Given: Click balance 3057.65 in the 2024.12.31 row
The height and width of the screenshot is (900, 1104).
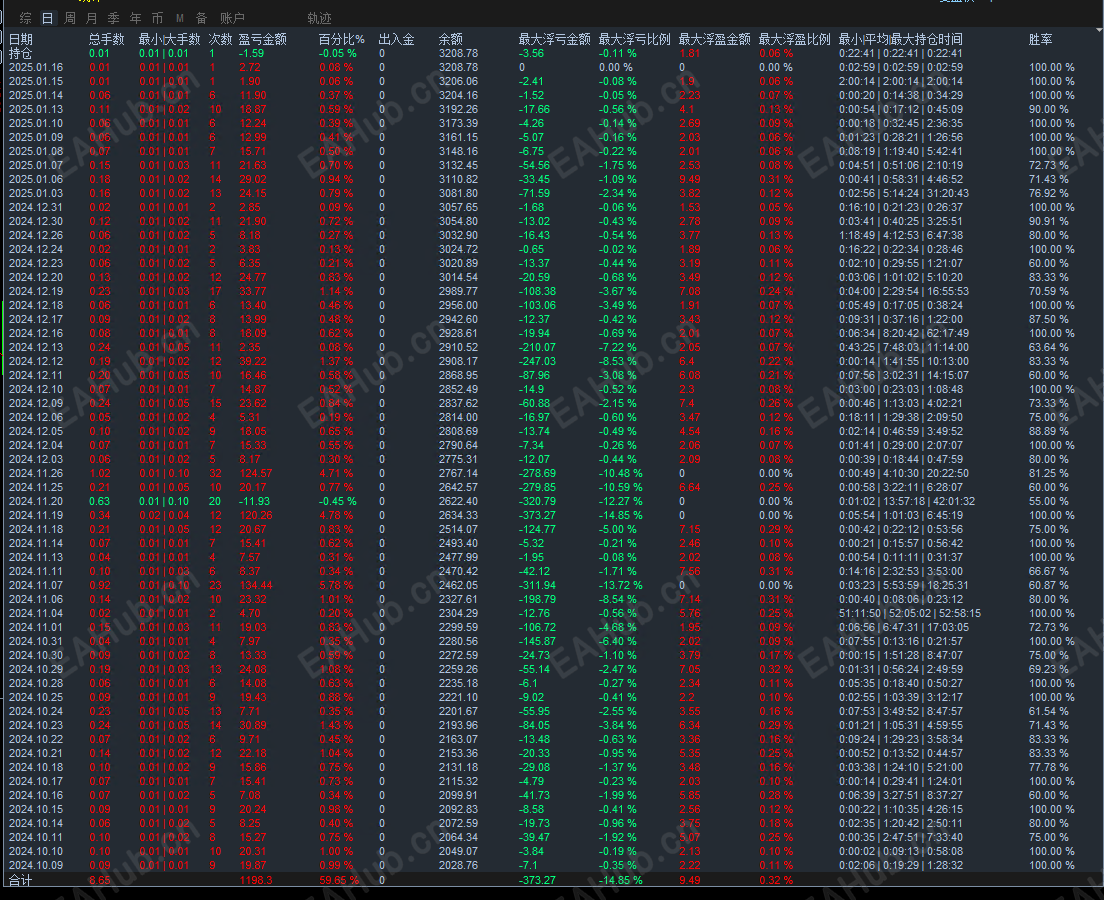Looking at the screenshot, I should click(x=458, y=208).
